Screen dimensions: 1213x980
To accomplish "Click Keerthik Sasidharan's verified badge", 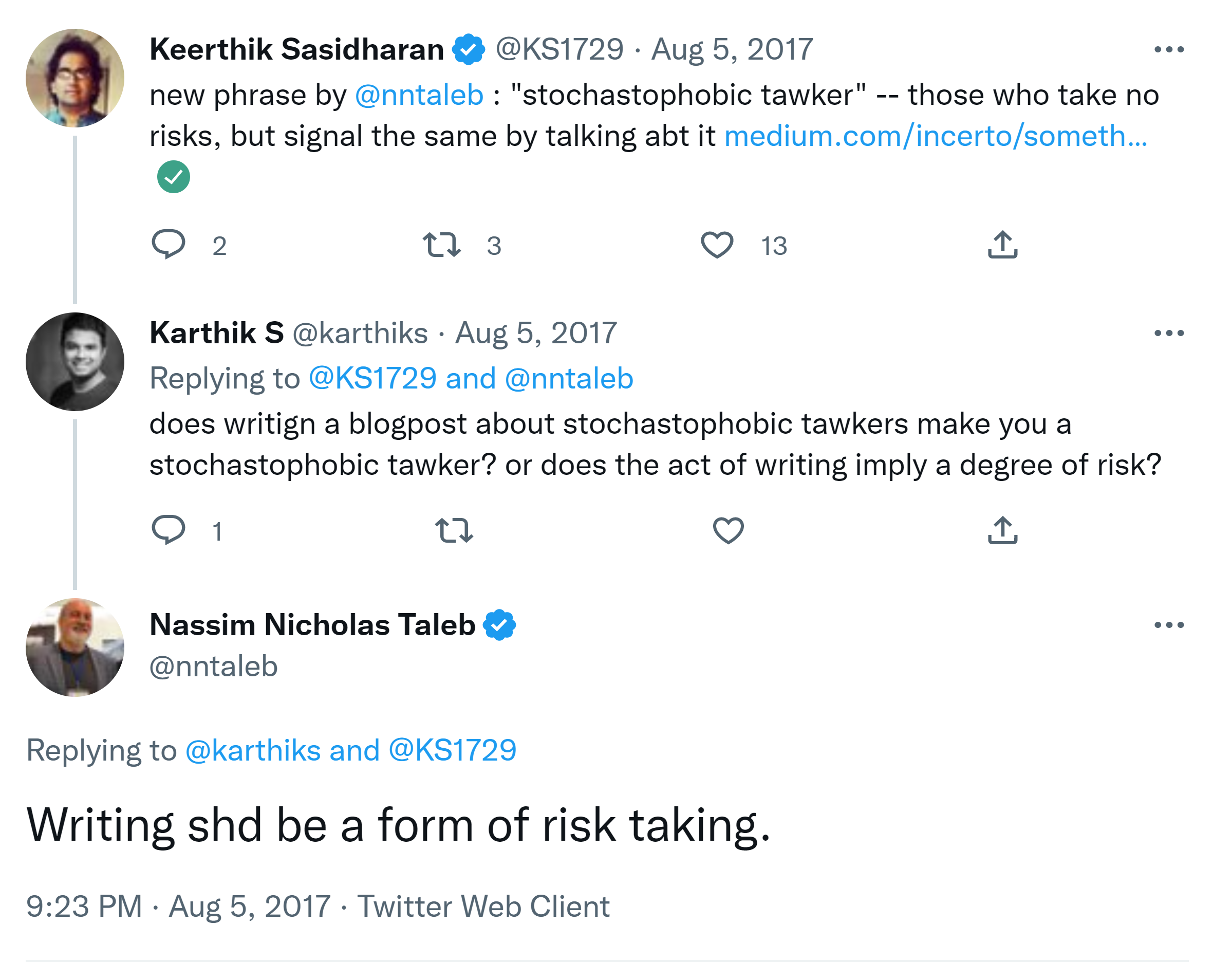I will (468, 50).
